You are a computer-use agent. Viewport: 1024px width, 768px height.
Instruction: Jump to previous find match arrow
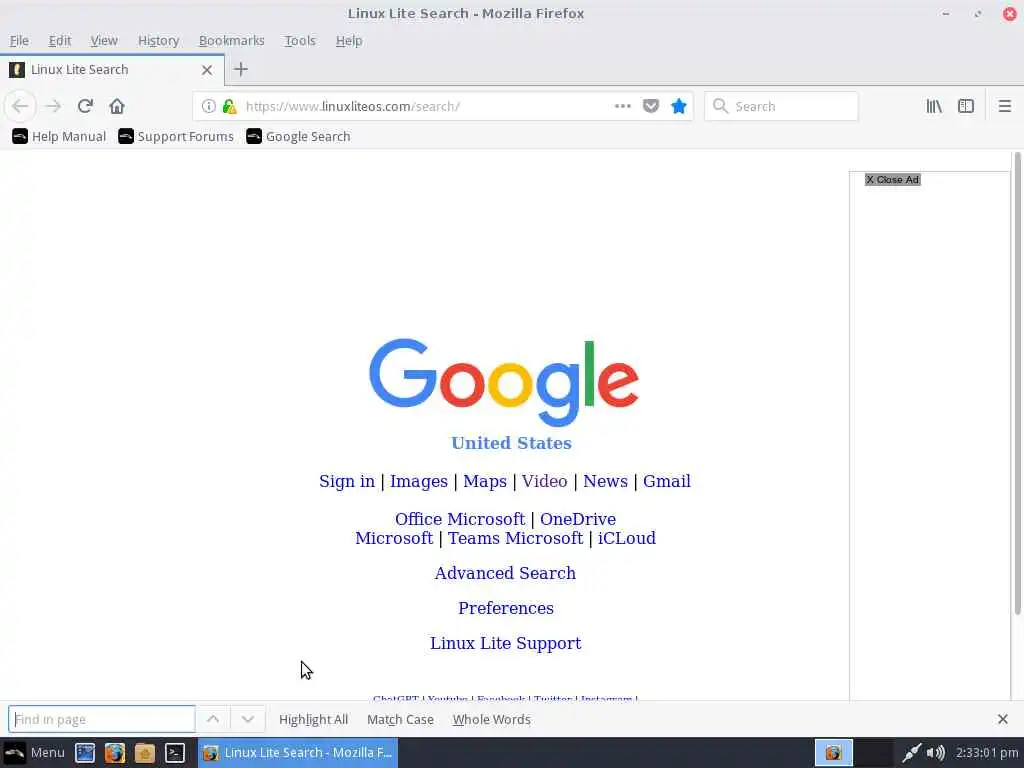pyautogui.click(x=213, y=719)
